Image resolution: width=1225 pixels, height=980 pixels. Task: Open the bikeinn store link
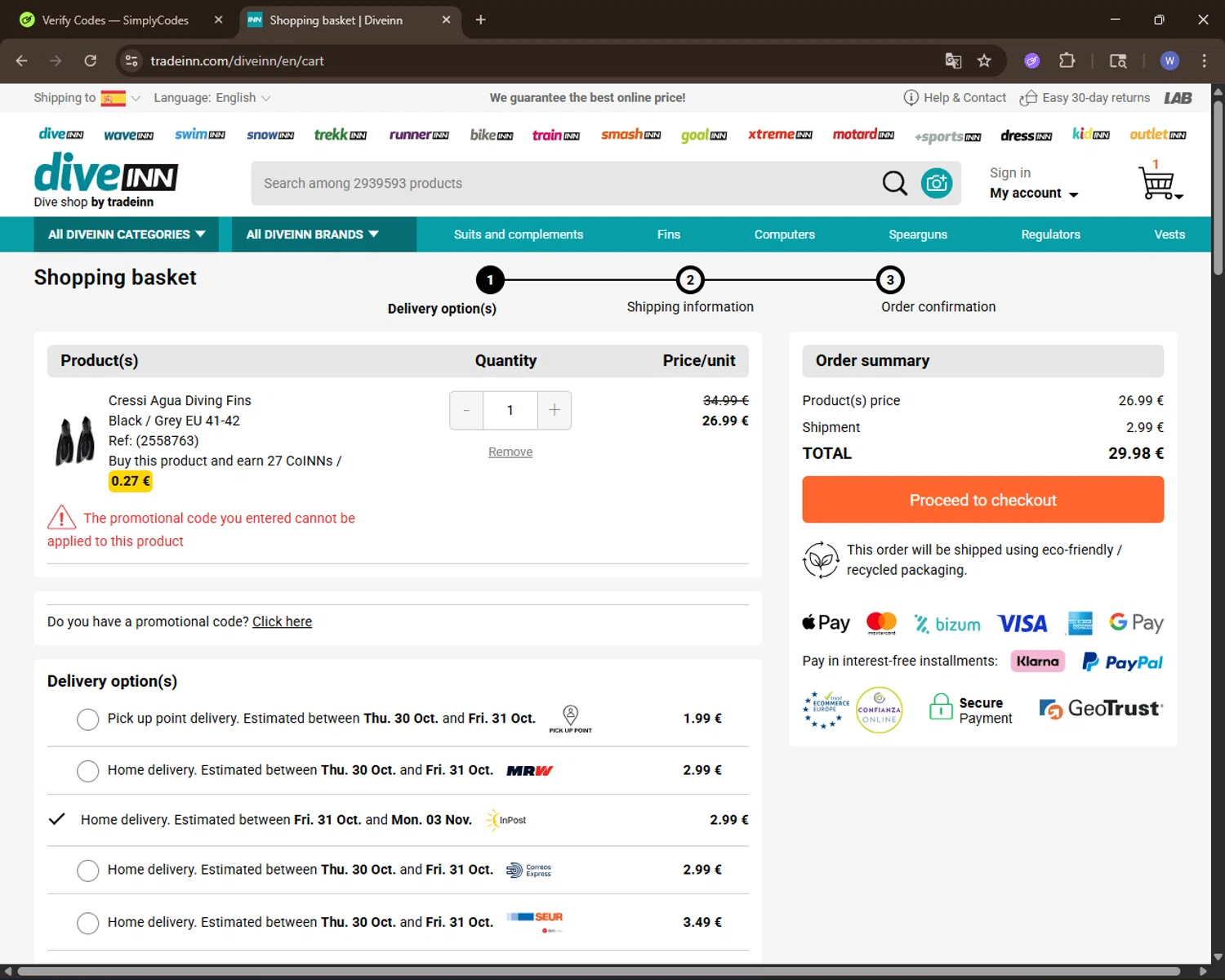pos(492,134)
